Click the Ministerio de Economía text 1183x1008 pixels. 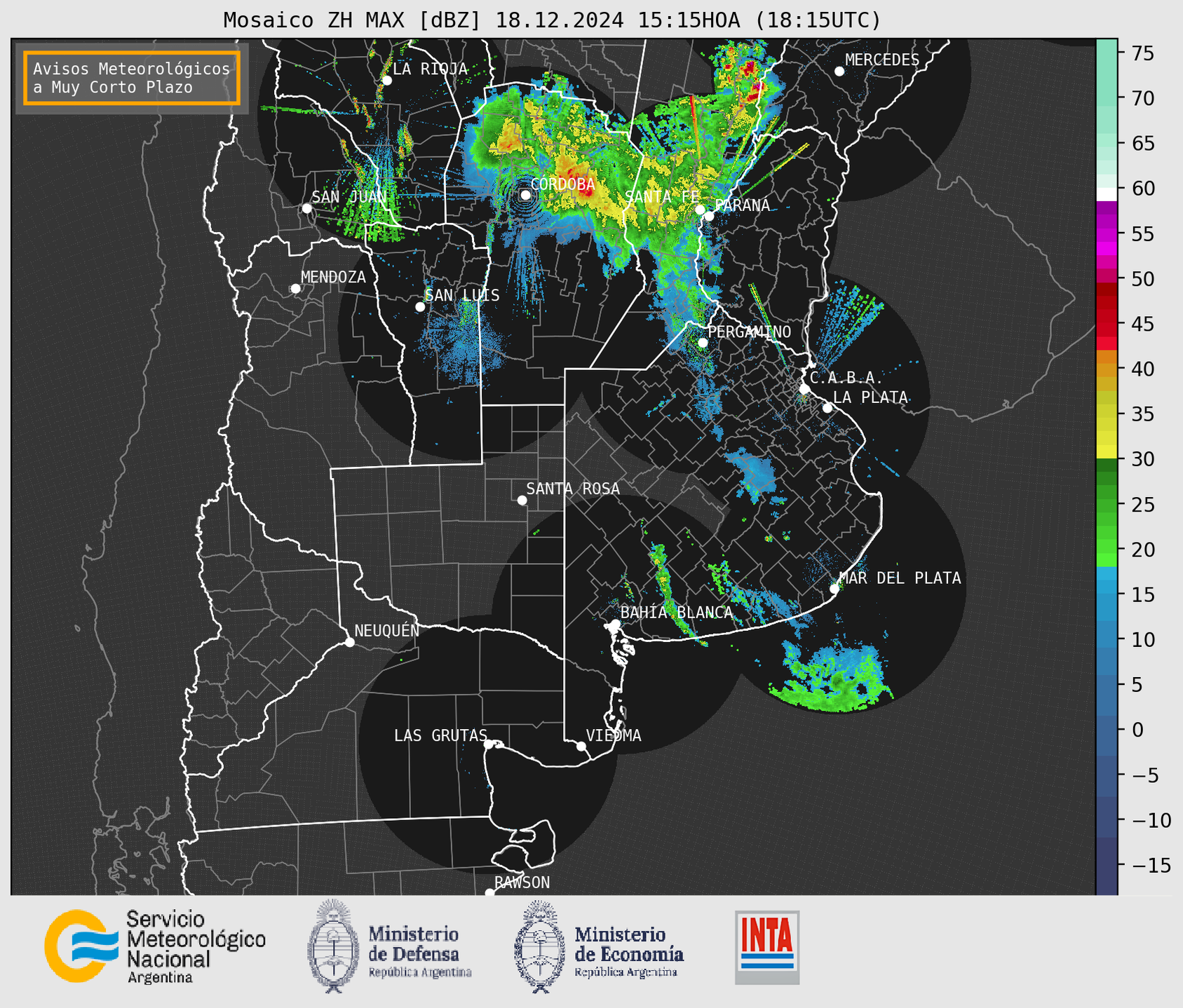click(x=628, y=952)
